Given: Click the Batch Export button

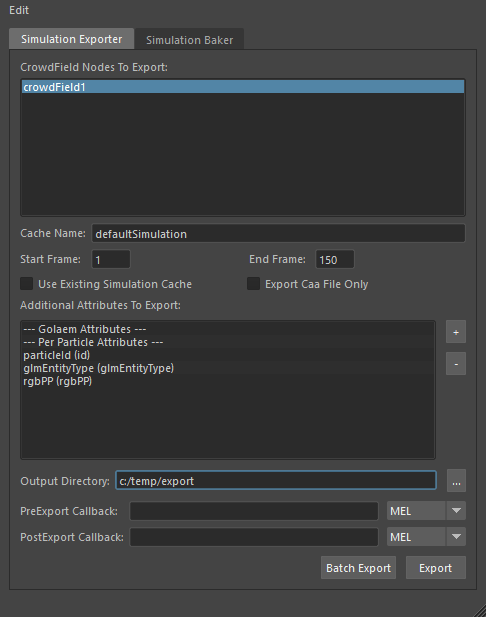Looking at the screenshot, I should coord(358,567).
